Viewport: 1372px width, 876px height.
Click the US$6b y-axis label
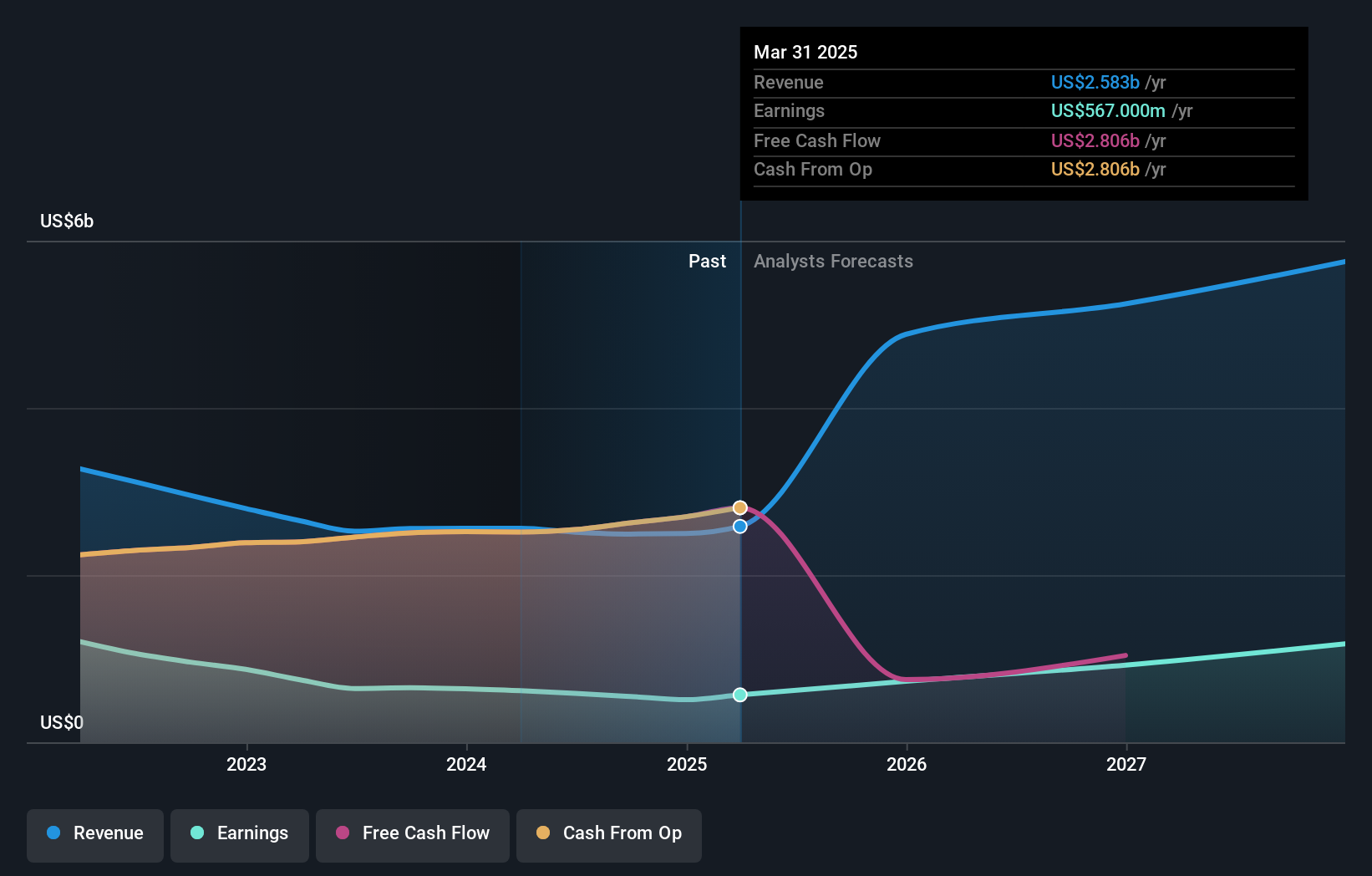(67, 222)
